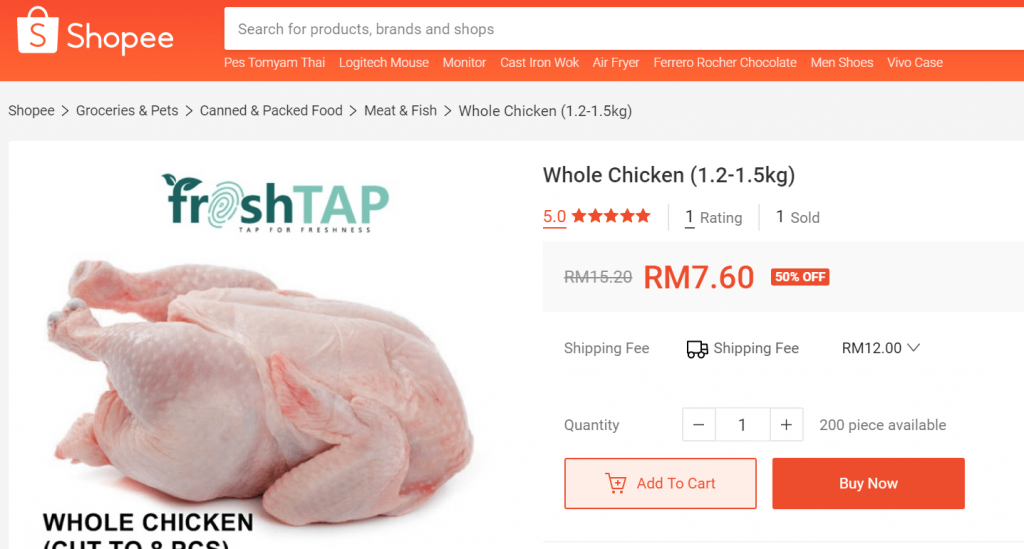Click the freshTAP brand logo

[x=275, y=203]
